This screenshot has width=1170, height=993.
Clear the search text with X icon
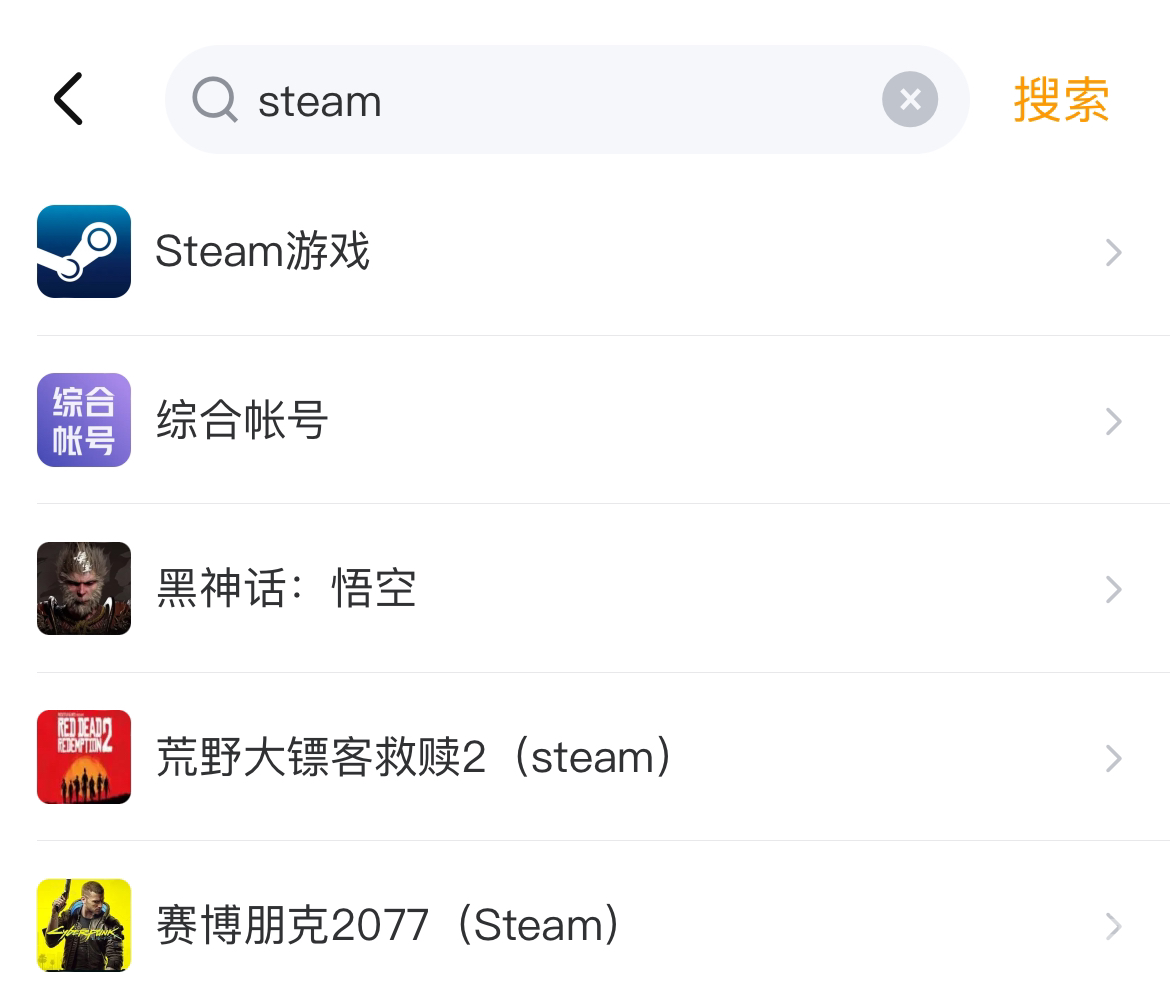[x=909, y=99]
